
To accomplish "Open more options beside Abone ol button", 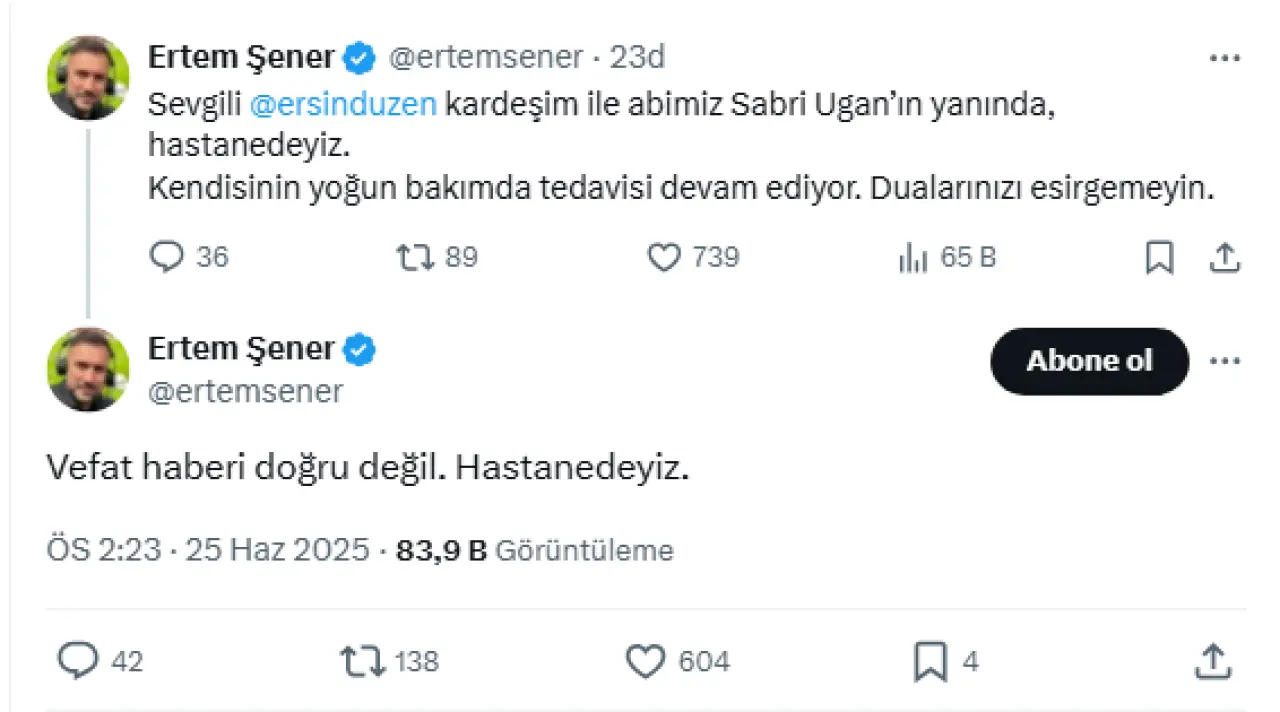I will click(1224, 361).
